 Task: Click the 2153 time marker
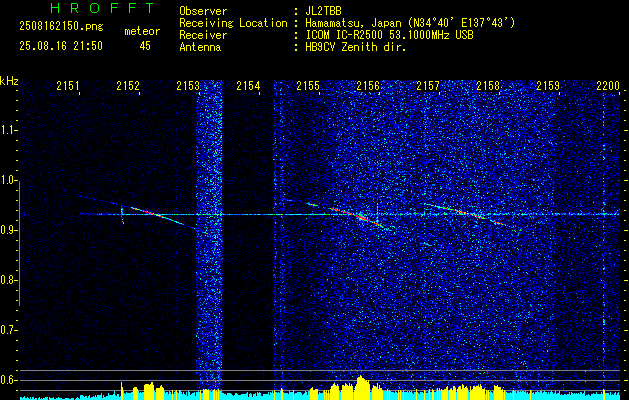[x=188, y=86]
